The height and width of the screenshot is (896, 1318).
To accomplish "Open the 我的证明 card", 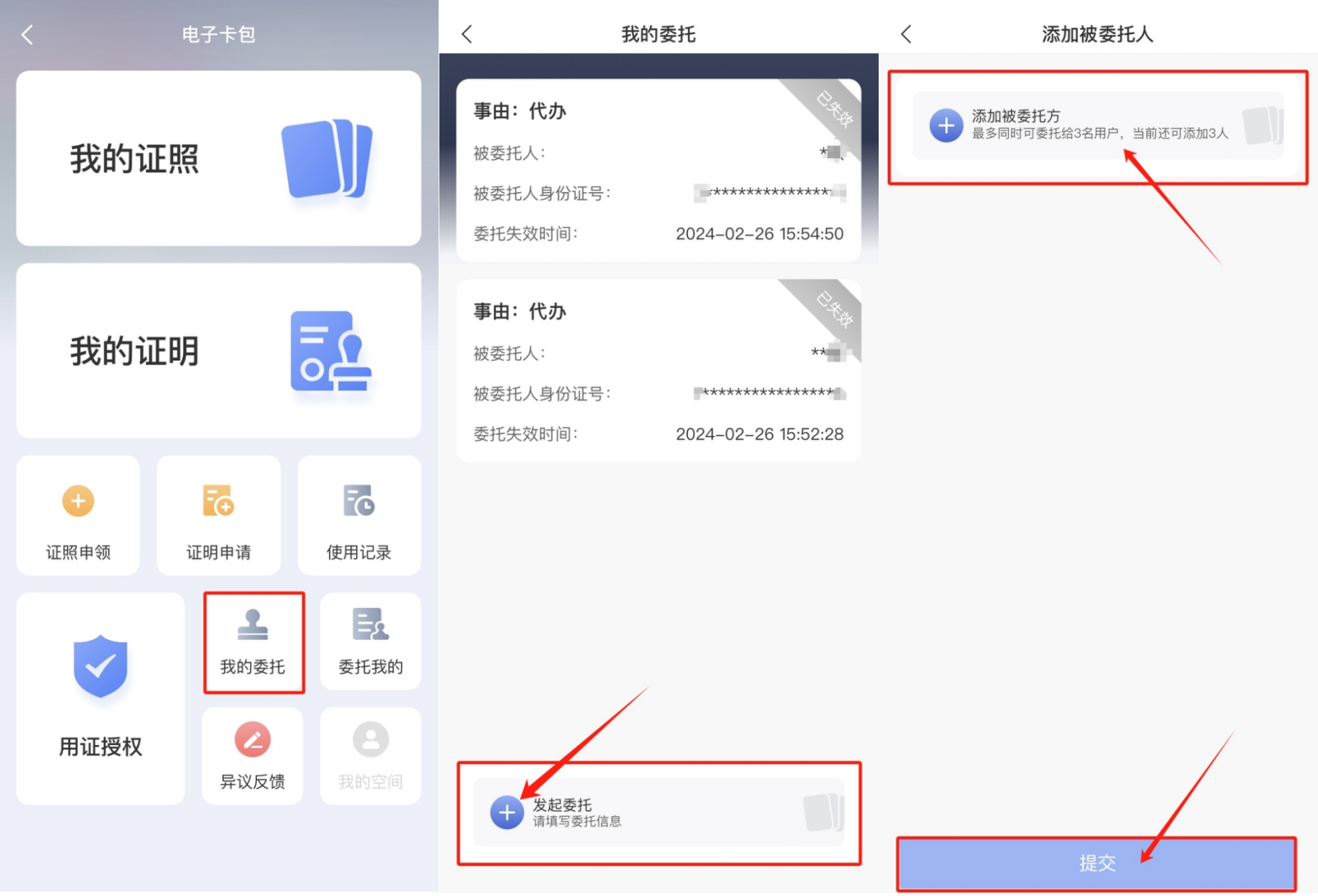I will (x=219, y=351).
